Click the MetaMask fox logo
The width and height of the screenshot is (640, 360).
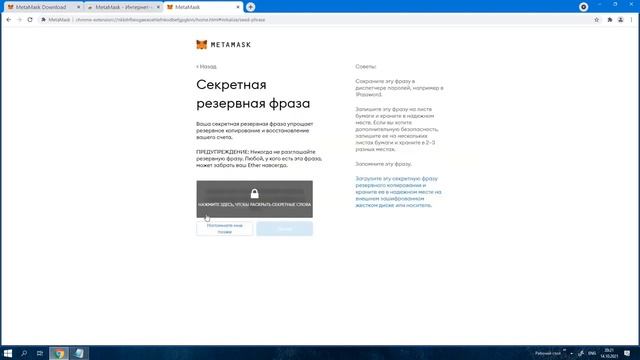pyautogui.click(x=202, y=44)
